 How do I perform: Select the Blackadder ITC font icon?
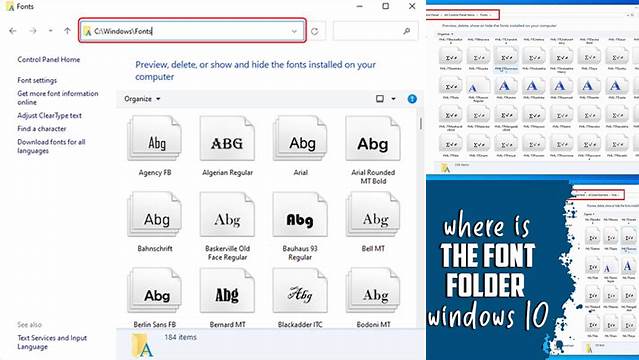click(300, 290)
